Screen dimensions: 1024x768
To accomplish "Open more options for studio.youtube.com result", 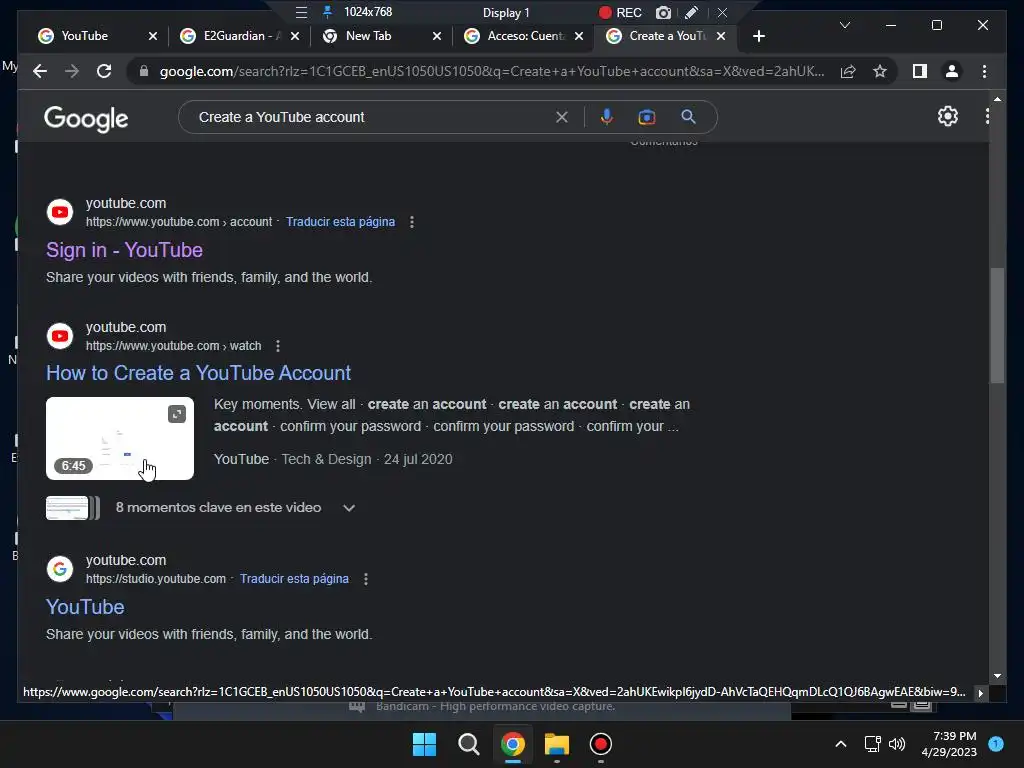I will point(366,579).
